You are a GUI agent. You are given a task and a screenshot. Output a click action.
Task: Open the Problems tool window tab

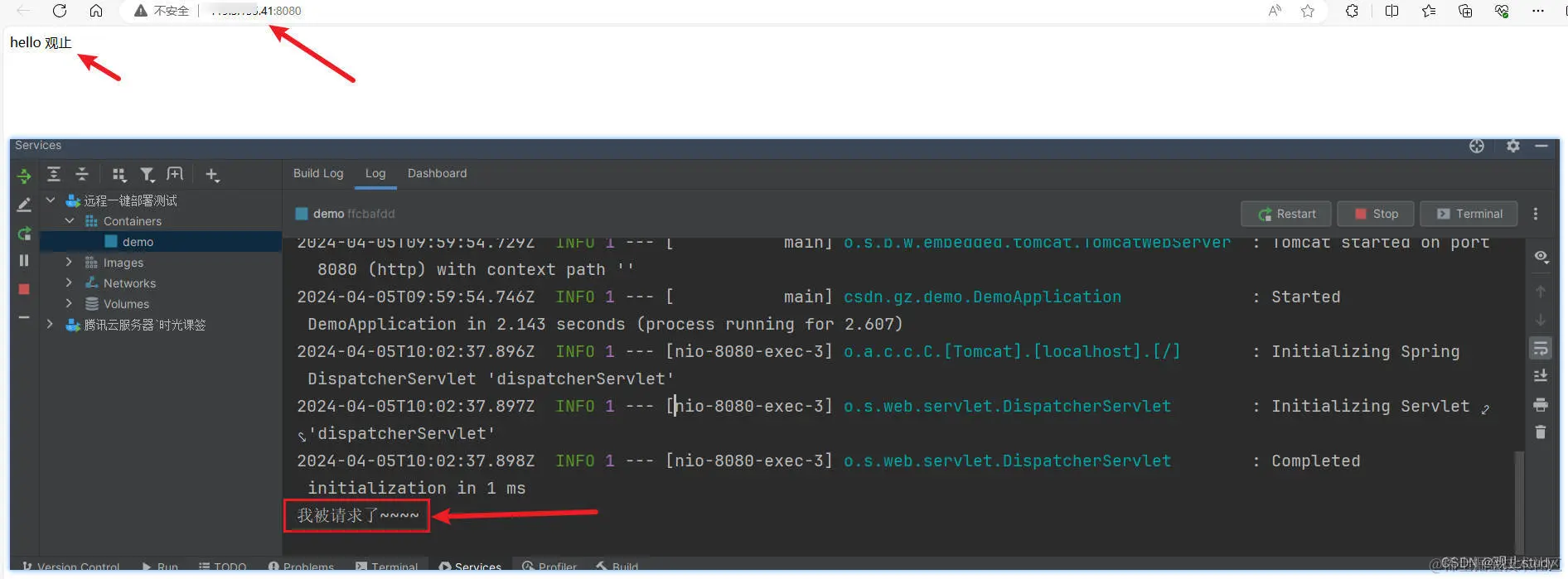[x=301, y=567]
